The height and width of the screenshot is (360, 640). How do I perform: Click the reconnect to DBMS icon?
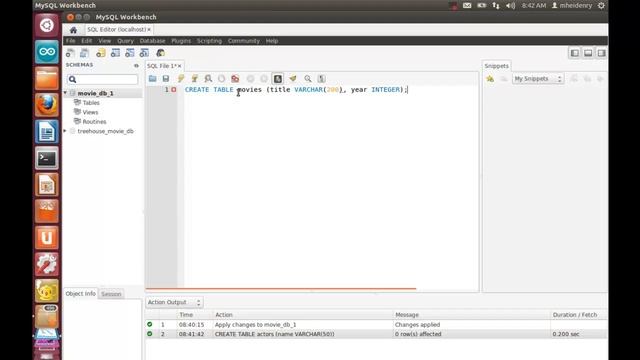(161, 53)
